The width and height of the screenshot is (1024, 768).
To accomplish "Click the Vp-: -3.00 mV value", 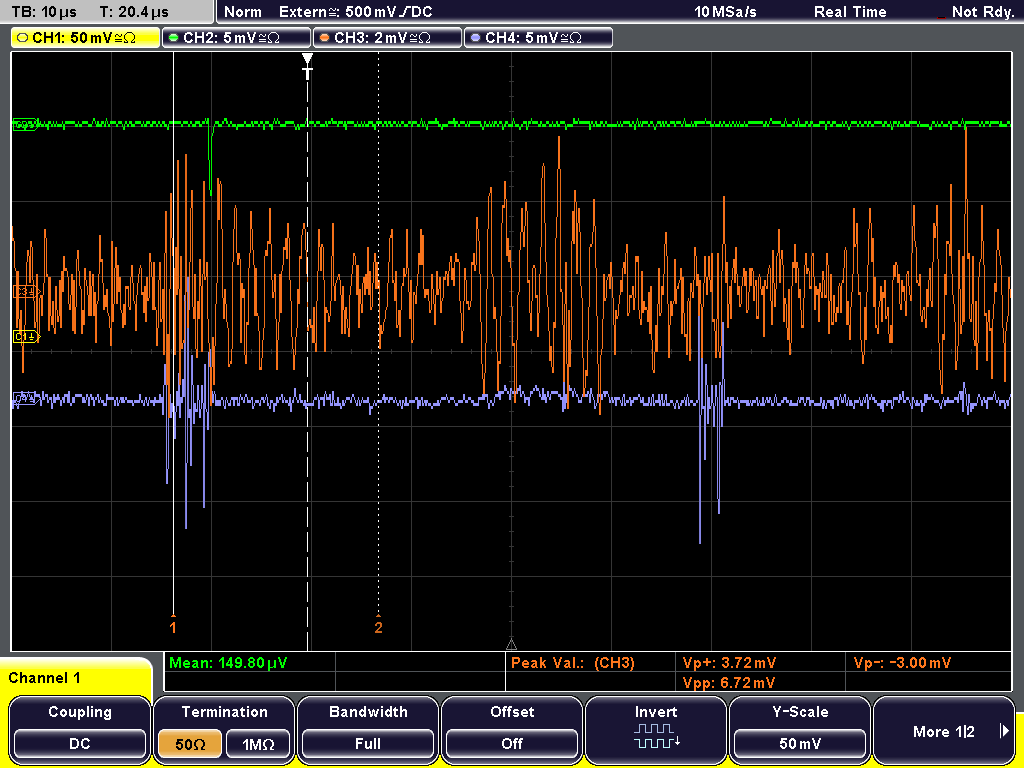I will 902,663.
